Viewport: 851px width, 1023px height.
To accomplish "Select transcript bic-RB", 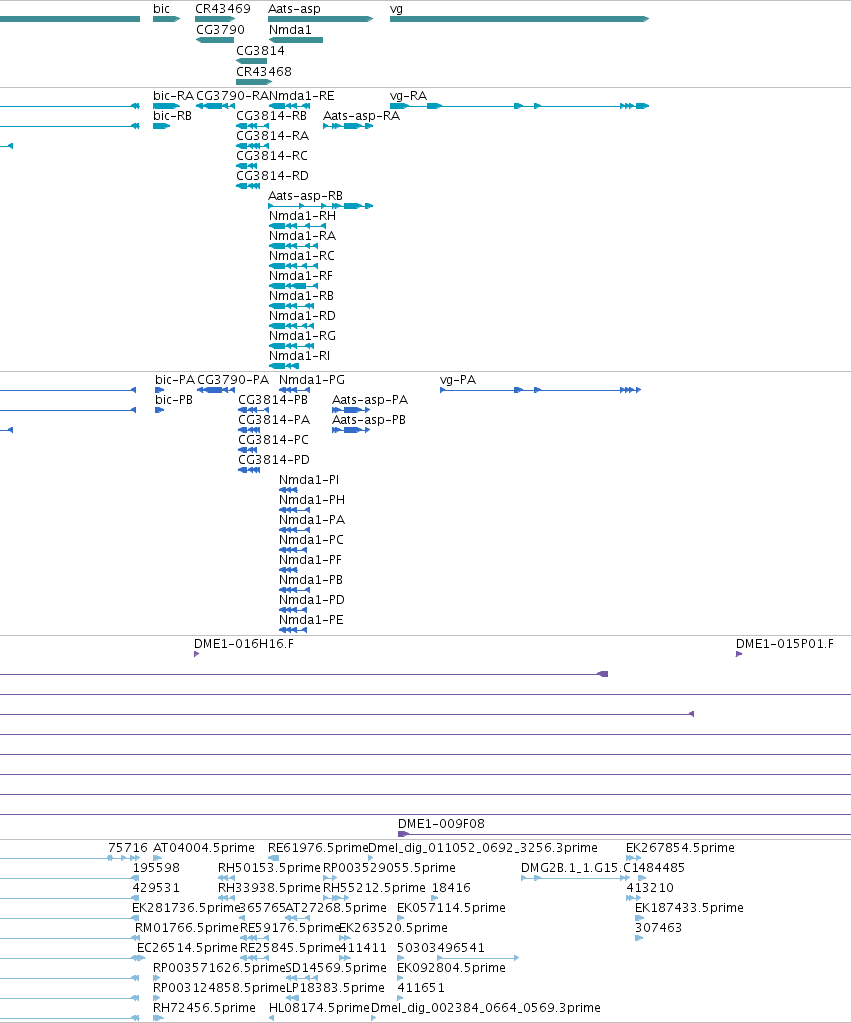I will [x=161, y=126].
